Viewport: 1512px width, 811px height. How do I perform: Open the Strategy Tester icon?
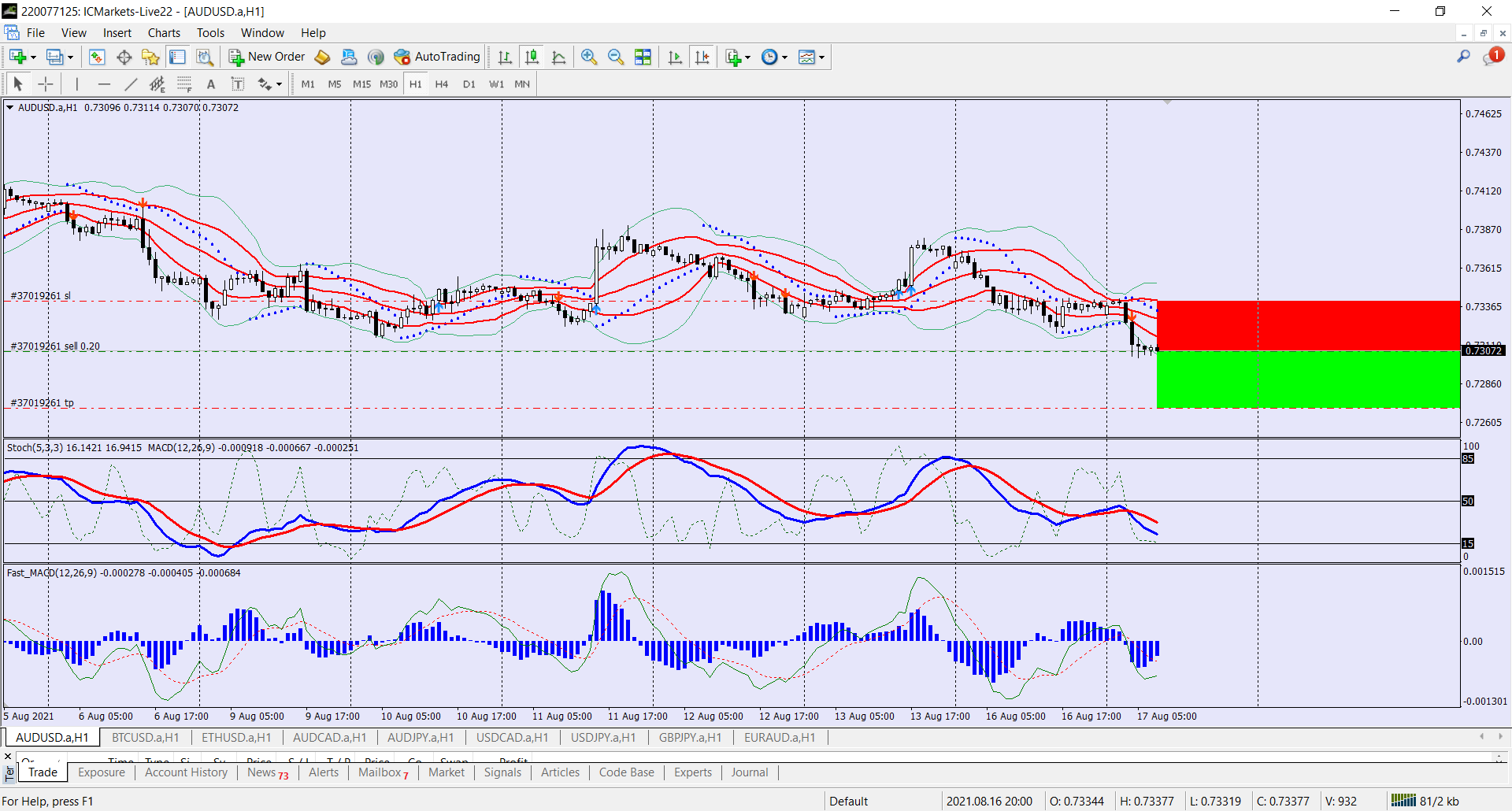point(205,57)
